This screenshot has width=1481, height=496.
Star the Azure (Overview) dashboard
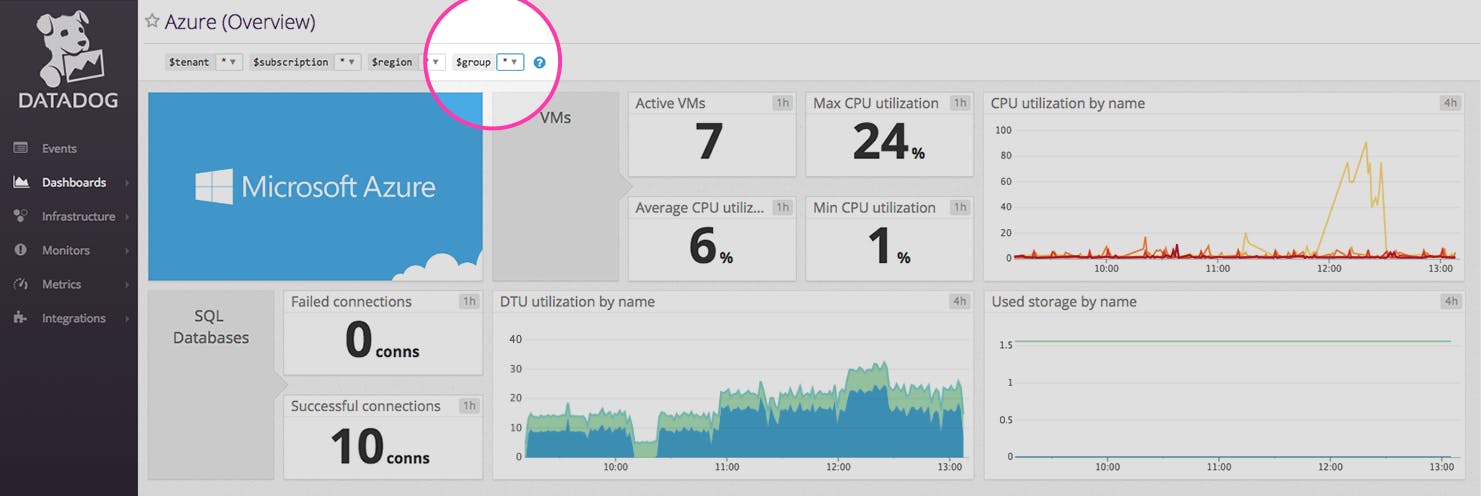[x=152, y=21]
